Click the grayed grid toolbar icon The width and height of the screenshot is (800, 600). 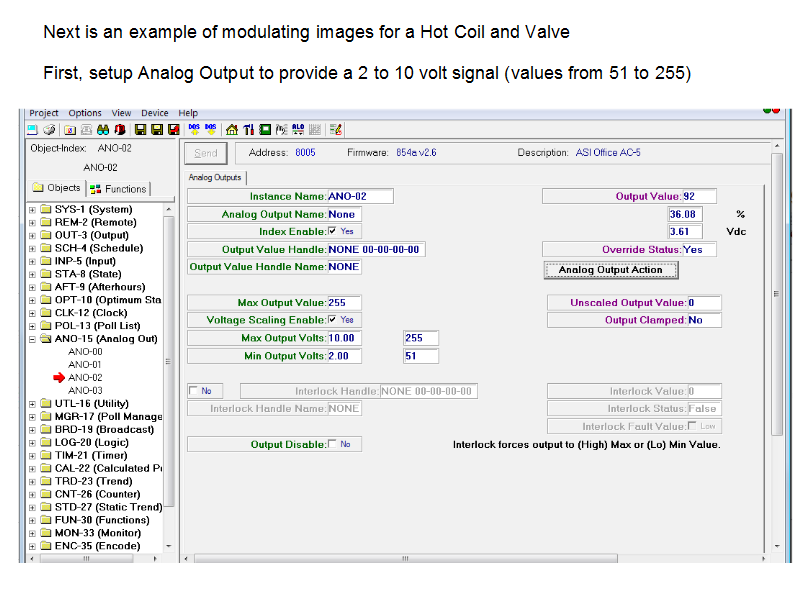click(x=315, y=130)
